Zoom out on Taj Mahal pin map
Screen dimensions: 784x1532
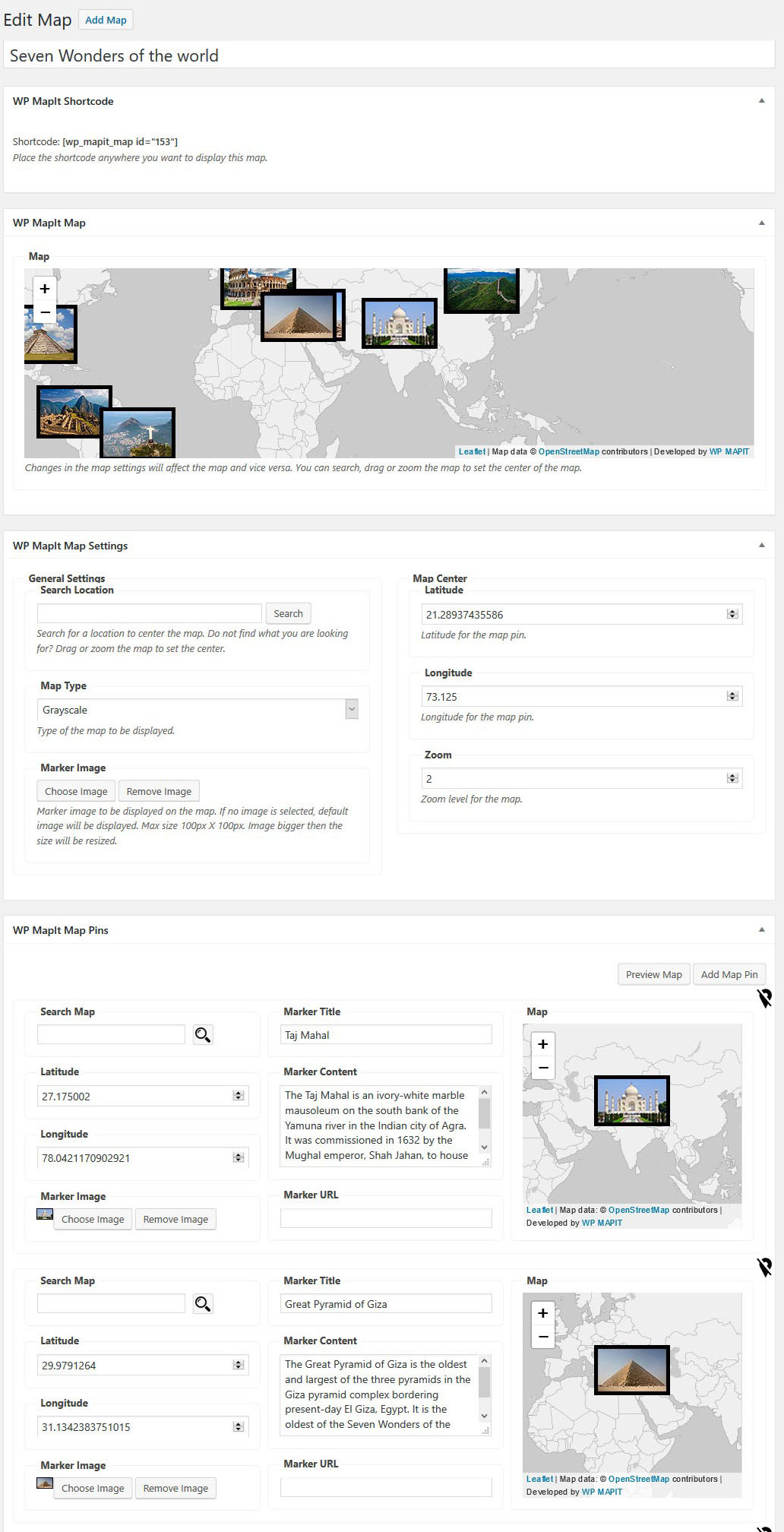(x=543, y=1067)
